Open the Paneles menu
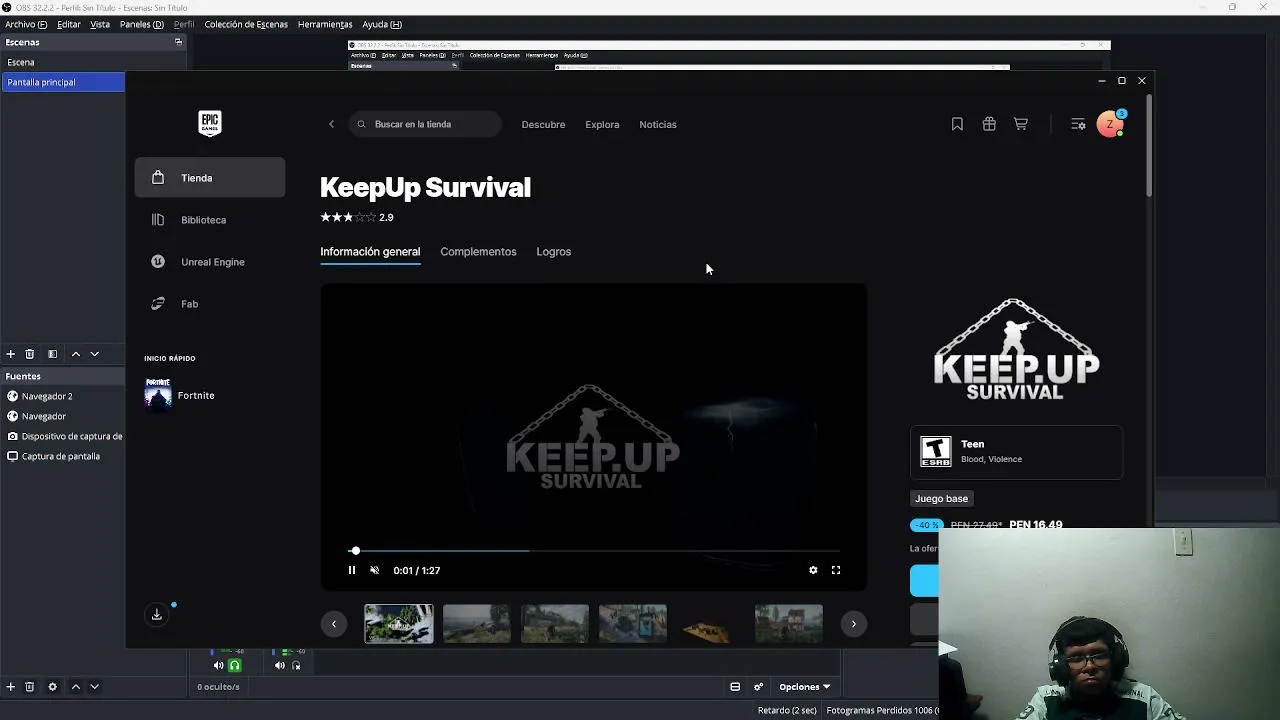Screen dimensions: 1280x720 [142, 24]
